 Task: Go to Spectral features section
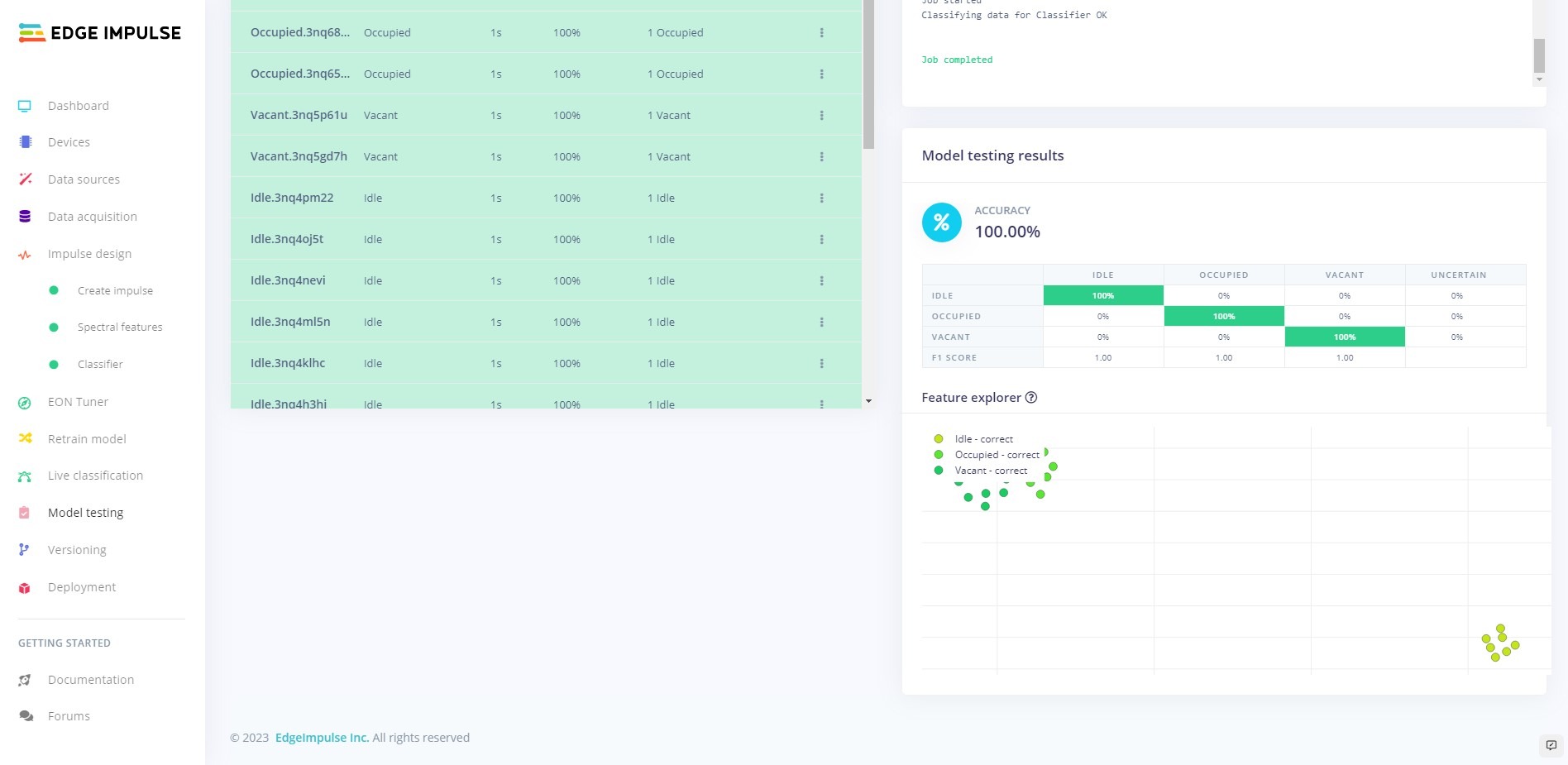(x=120, y=328)
